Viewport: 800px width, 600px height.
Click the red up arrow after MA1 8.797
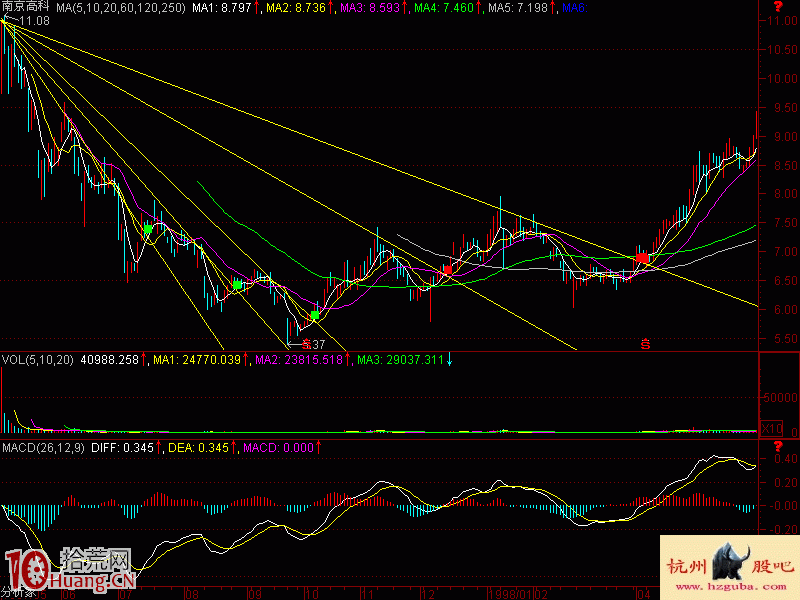tap(257, 8)
